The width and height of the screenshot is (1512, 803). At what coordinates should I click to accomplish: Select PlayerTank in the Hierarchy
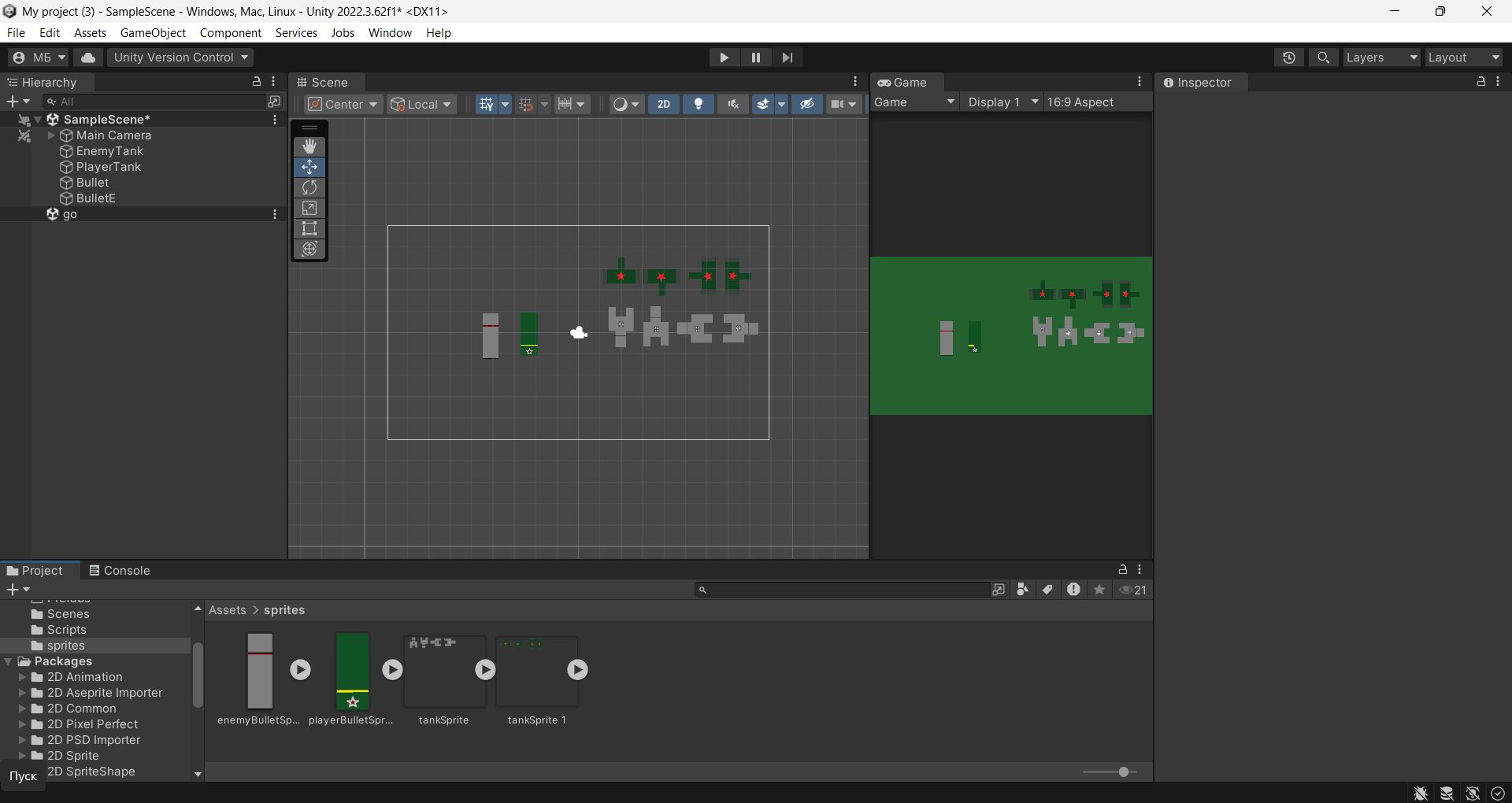108,167
